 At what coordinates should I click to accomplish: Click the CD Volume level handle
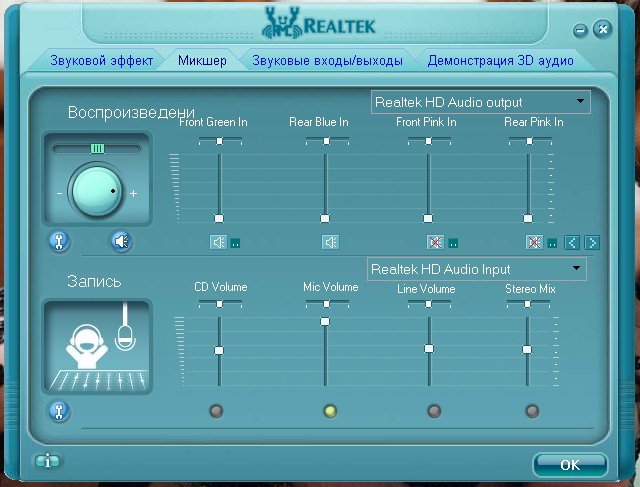pos(219,350)
